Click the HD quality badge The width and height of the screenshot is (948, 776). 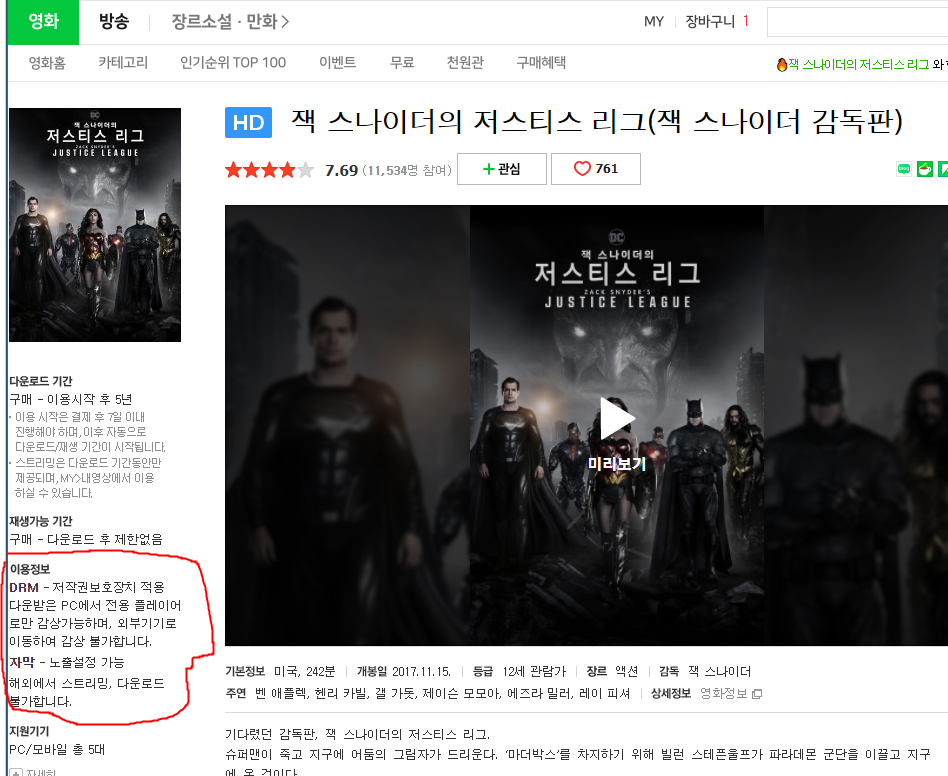tap(248, 123)
